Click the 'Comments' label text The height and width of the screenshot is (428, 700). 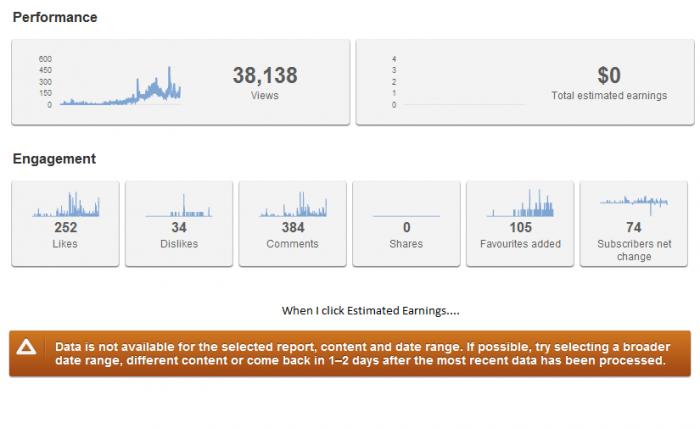pos(292,244)
